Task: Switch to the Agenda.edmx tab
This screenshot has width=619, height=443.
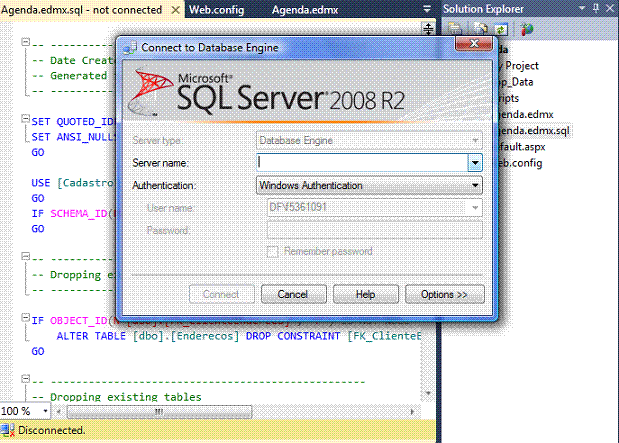Action: (305, 10)
